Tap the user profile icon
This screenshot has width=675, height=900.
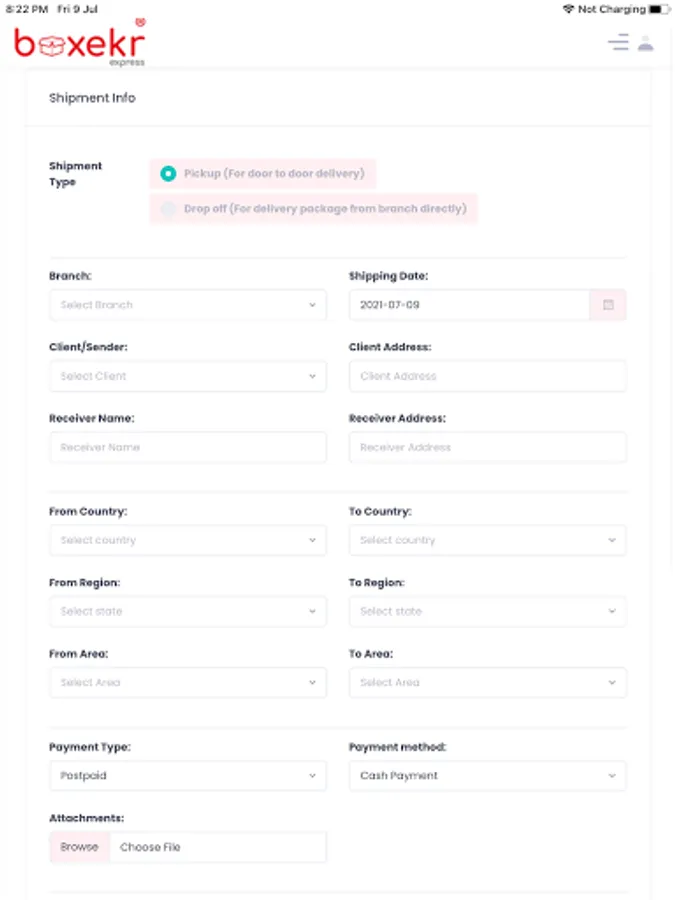pyautogui.click(x=646, y=43)
